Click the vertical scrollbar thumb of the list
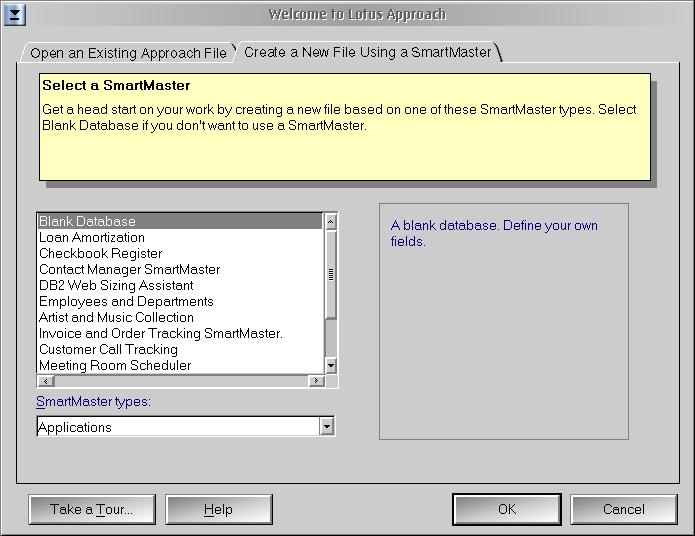This screenshot has width=695, height=536. (x=331, y=274)
